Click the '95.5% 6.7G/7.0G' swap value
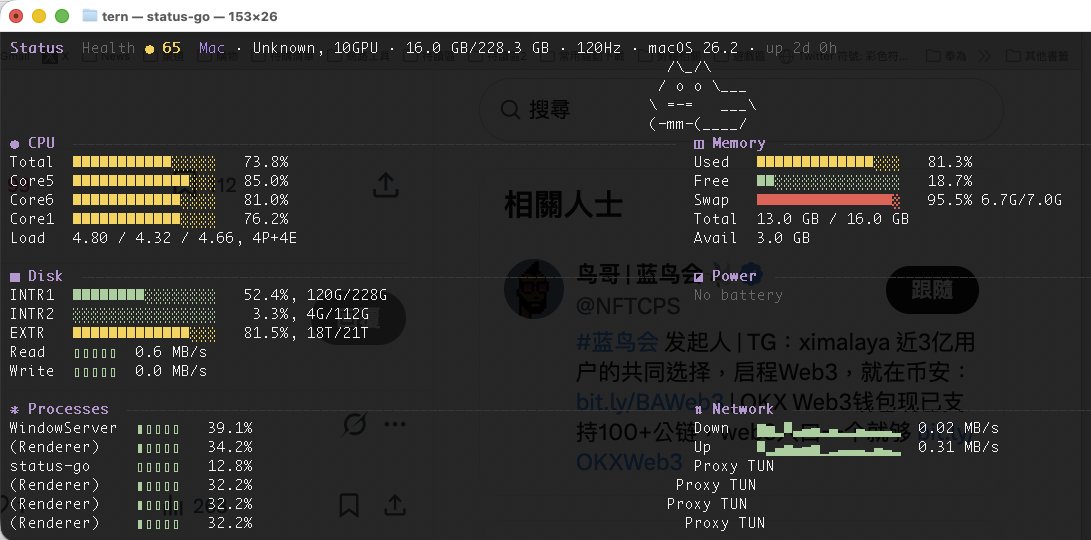1091x540 pixels. pyautogui.click(x=995, y=200)
